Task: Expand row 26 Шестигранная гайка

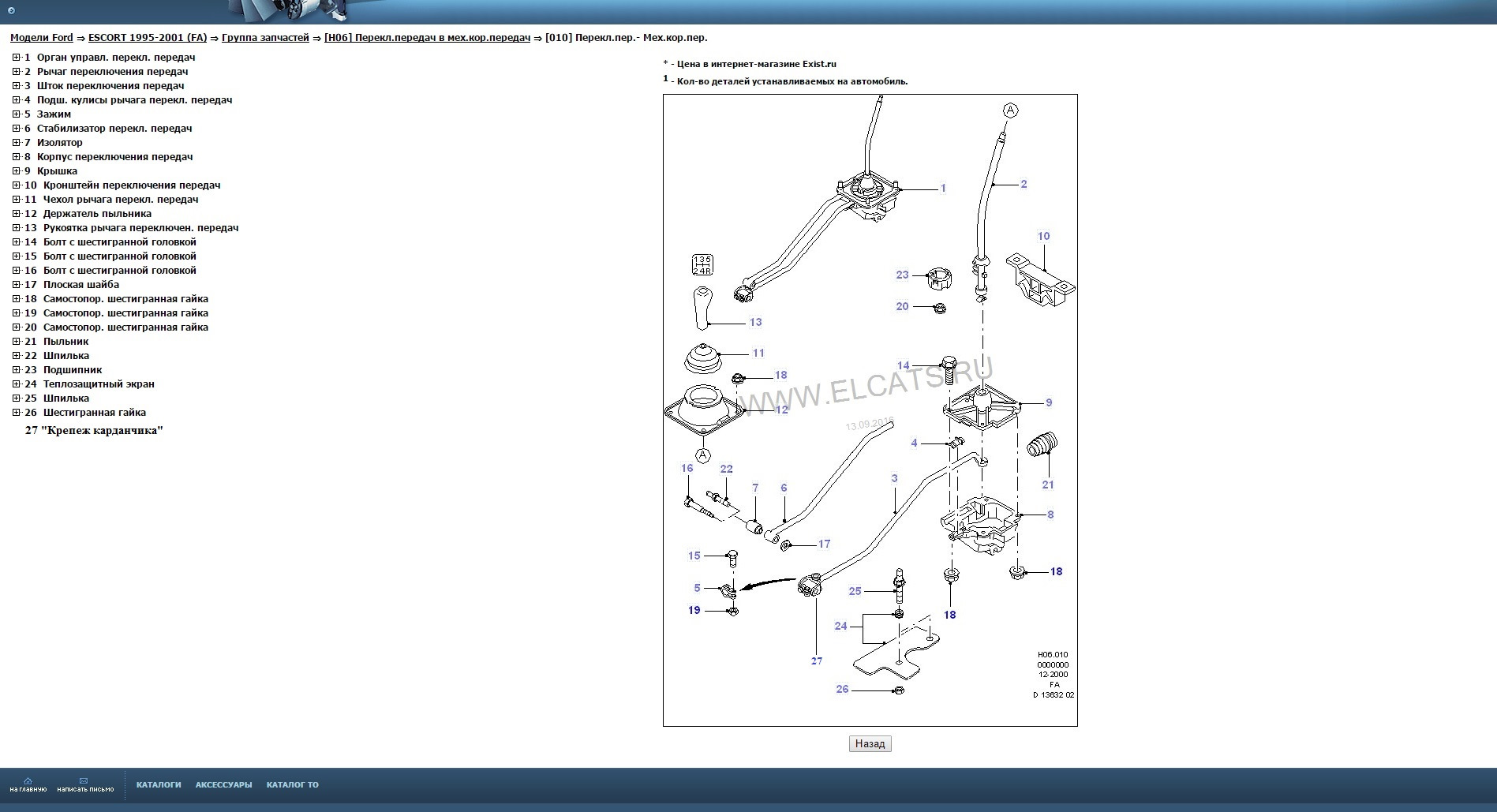Action: pos(16,413)
